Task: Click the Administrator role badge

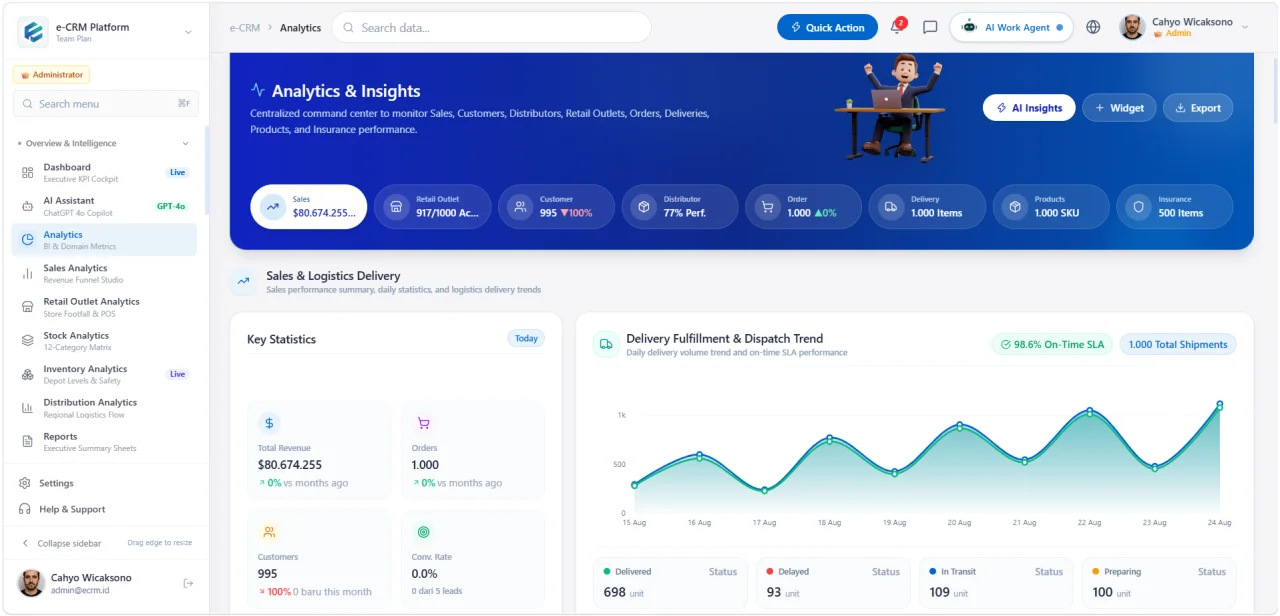Action: coord(51,75)
